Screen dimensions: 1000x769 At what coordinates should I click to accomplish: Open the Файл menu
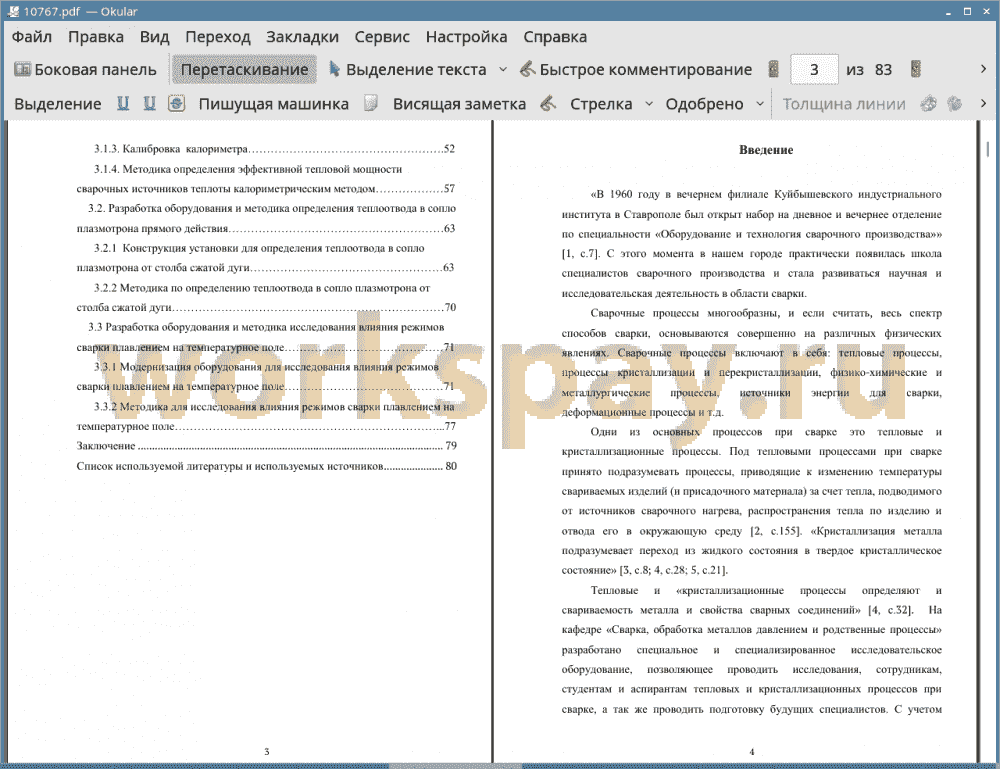click(x=32, y=37)
